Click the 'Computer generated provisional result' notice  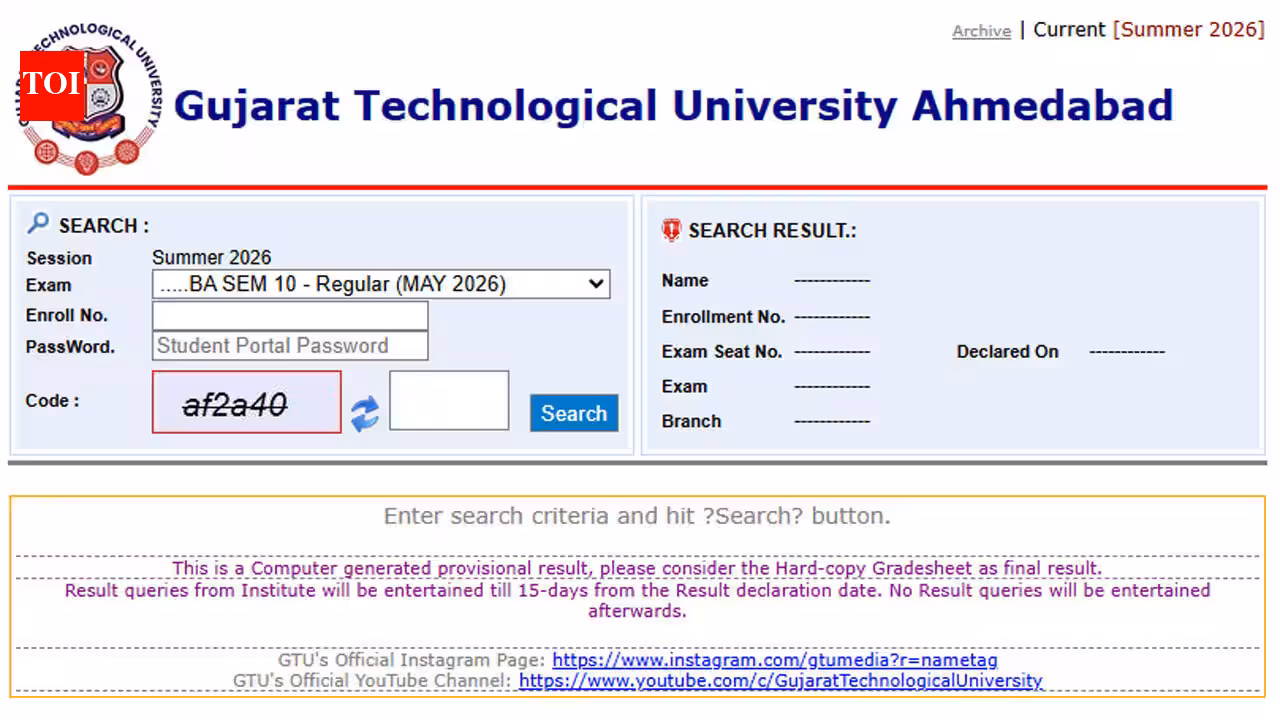(637, 568)
